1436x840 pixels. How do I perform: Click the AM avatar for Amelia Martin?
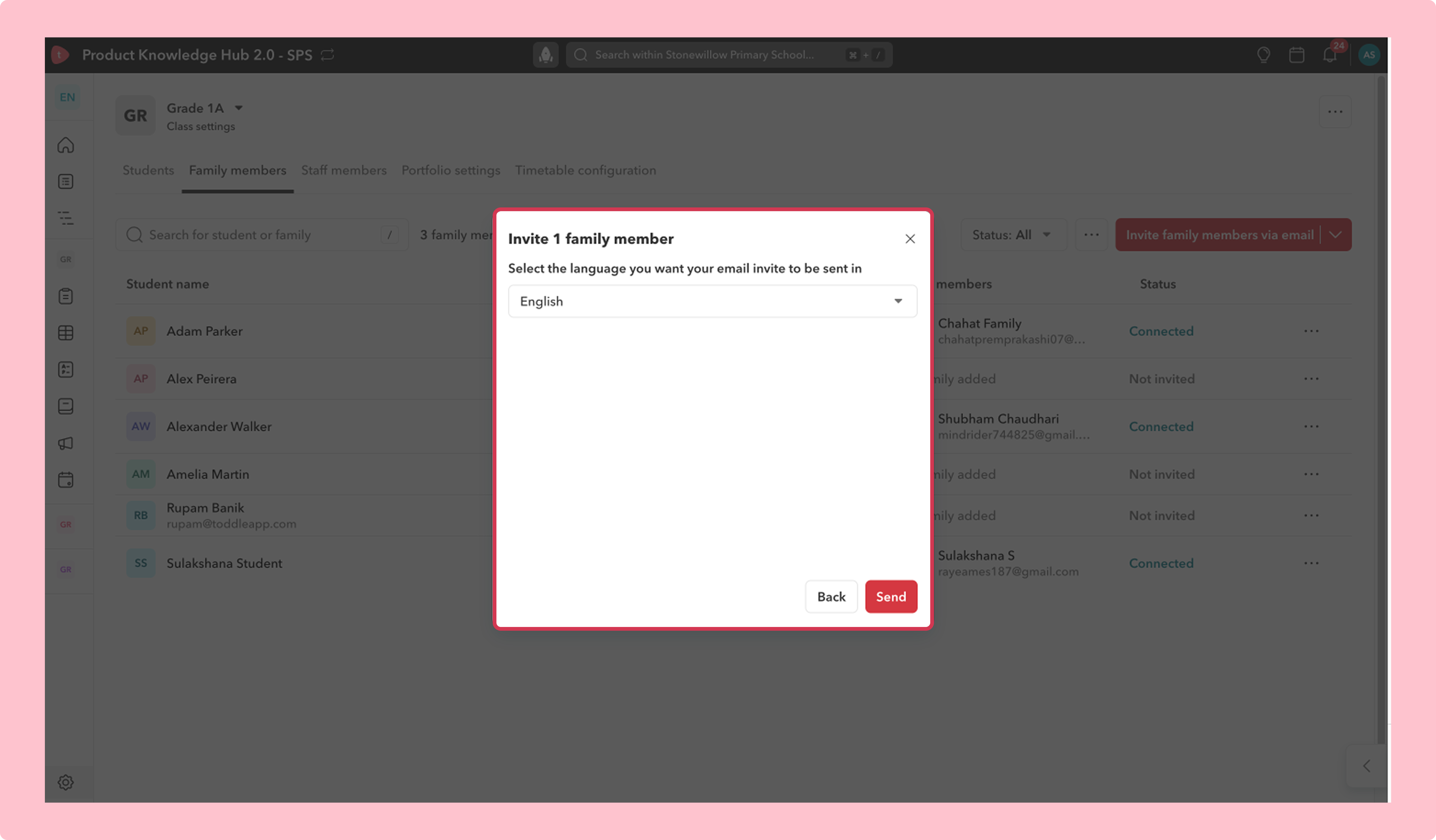(x=141, y=474)
